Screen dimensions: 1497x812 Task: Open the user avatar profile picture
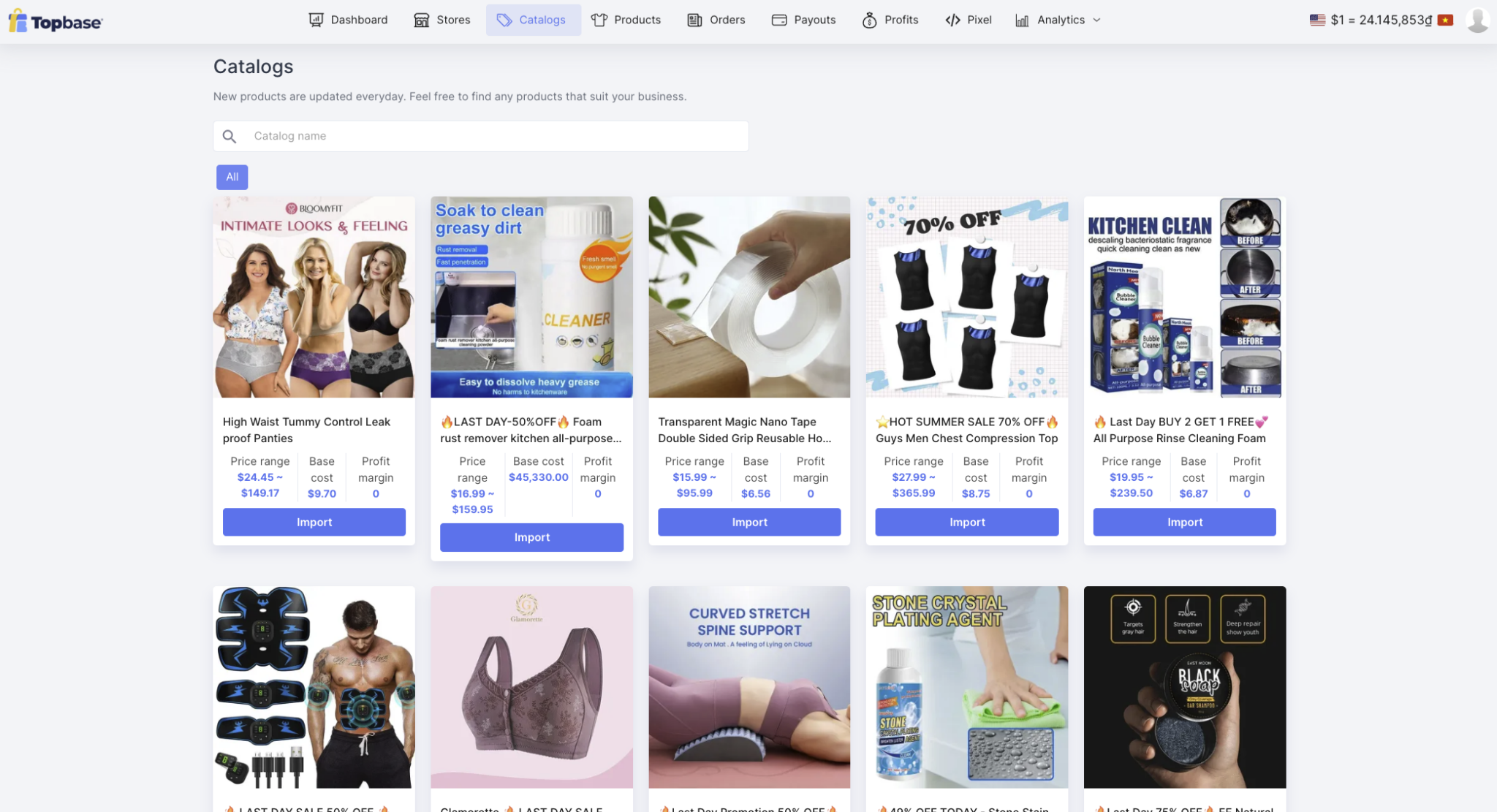[x=1477, y=20]
